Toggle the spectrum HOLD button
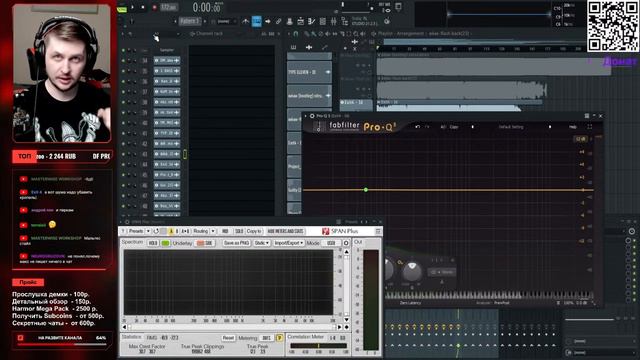Screen dimensions: 640x360 point(153,243)
